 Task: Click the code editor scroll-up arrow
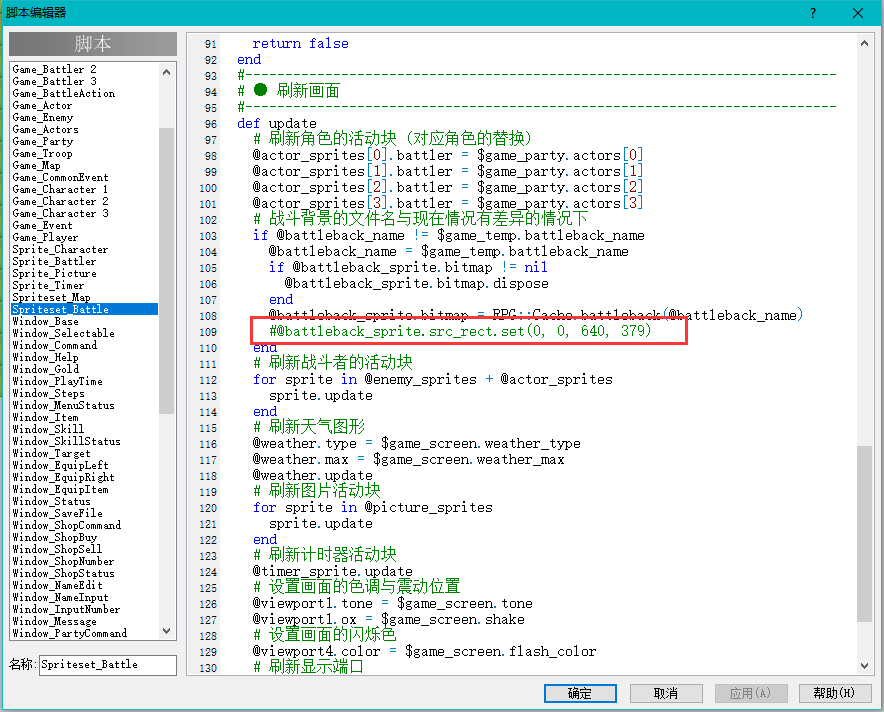tap(864, 43)
